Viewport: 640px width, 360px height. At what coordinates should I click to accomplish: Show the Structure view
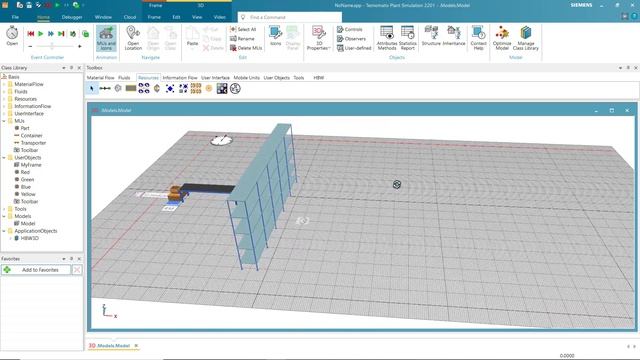coord(431,36)
